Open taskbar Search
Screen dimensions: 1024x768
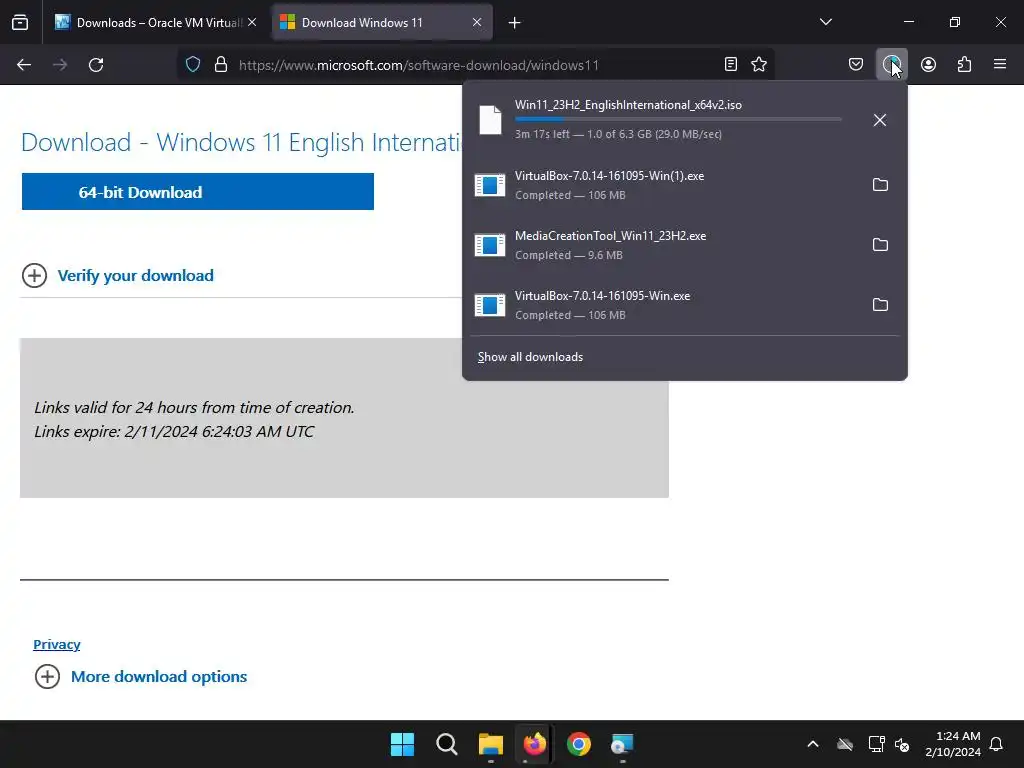pyautogui.click(x=447, y=744)
